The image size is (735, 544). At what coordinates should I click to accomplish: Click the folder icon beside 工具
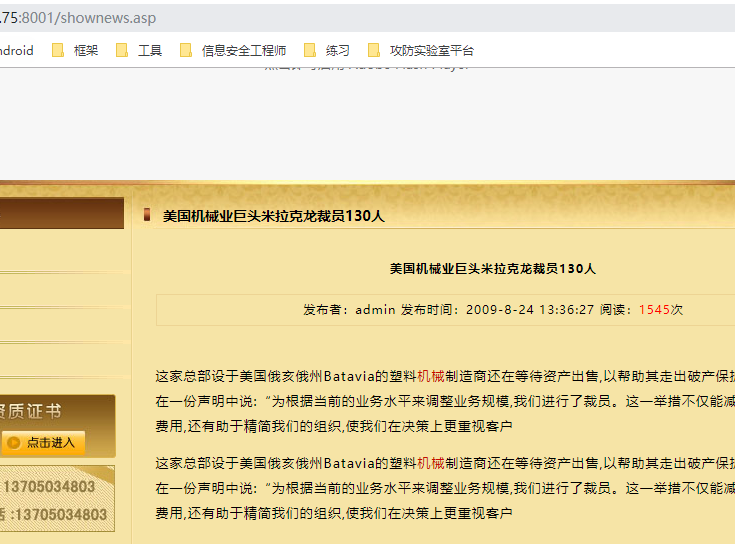(122, 50)
